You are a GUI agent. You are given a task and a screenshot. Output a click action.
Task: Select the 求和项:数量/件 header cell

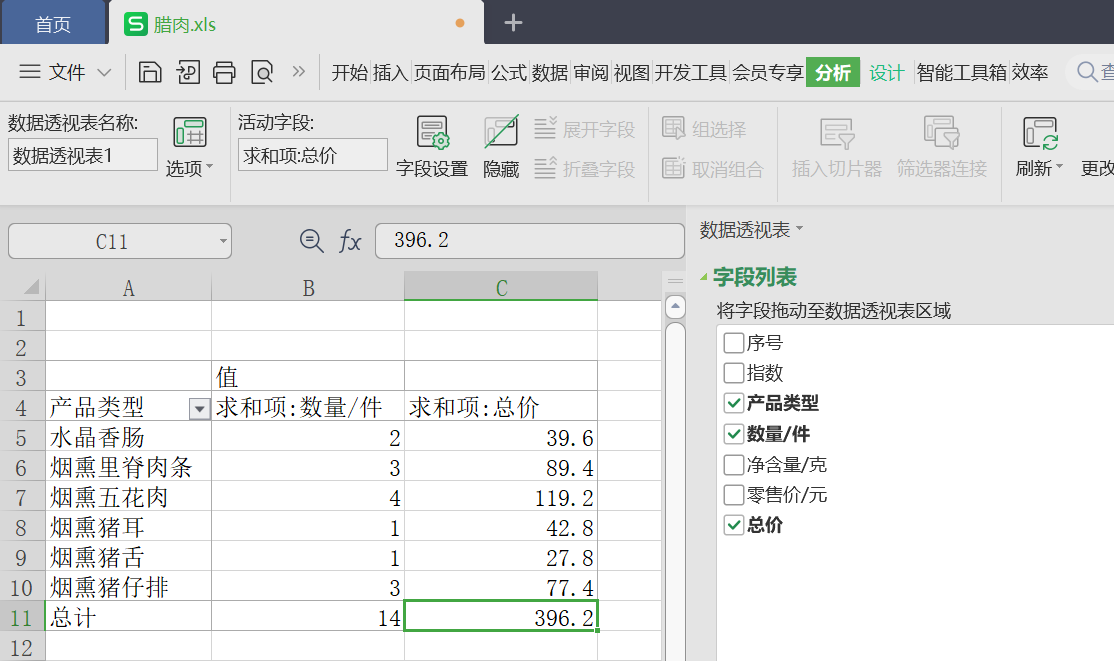tap(308, 407)
